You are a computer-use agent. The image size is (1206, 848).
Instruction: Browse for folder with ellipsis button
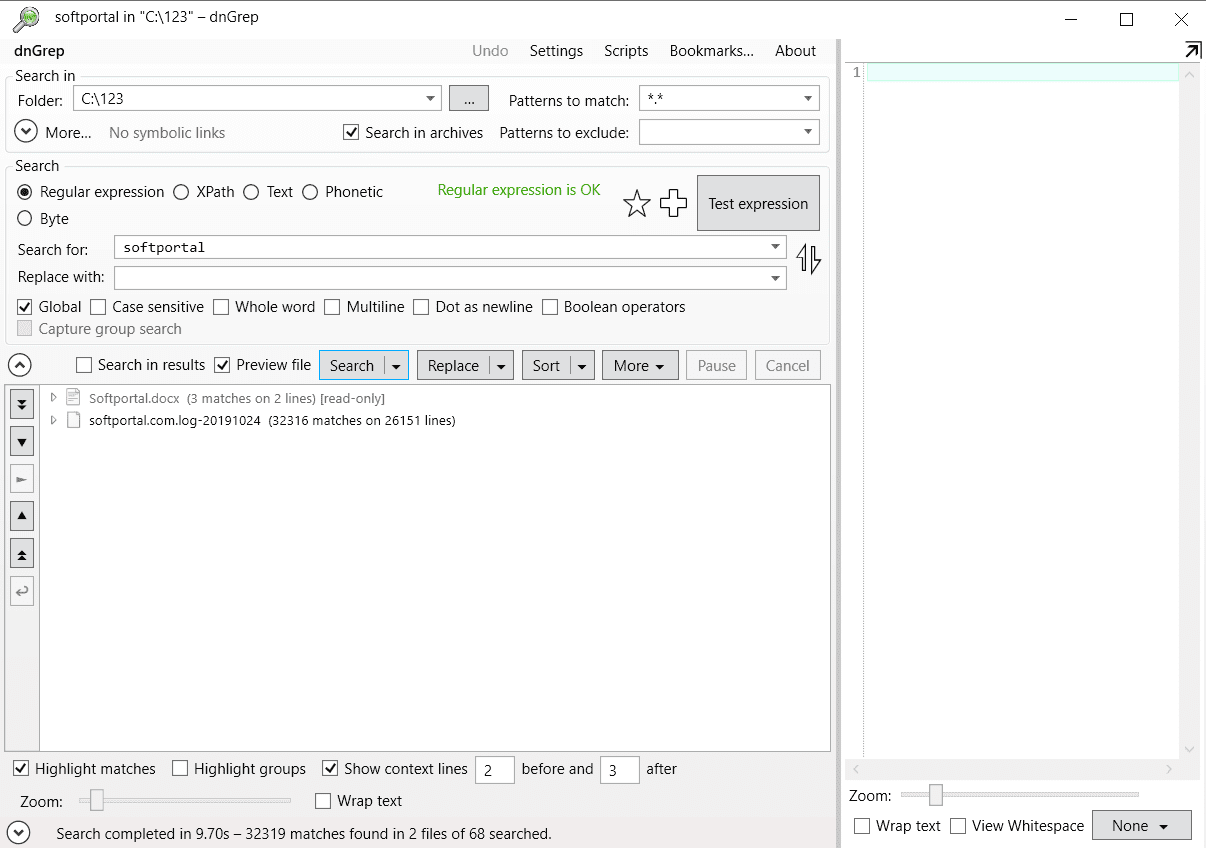pyautogui.click(x=469, y=98)
